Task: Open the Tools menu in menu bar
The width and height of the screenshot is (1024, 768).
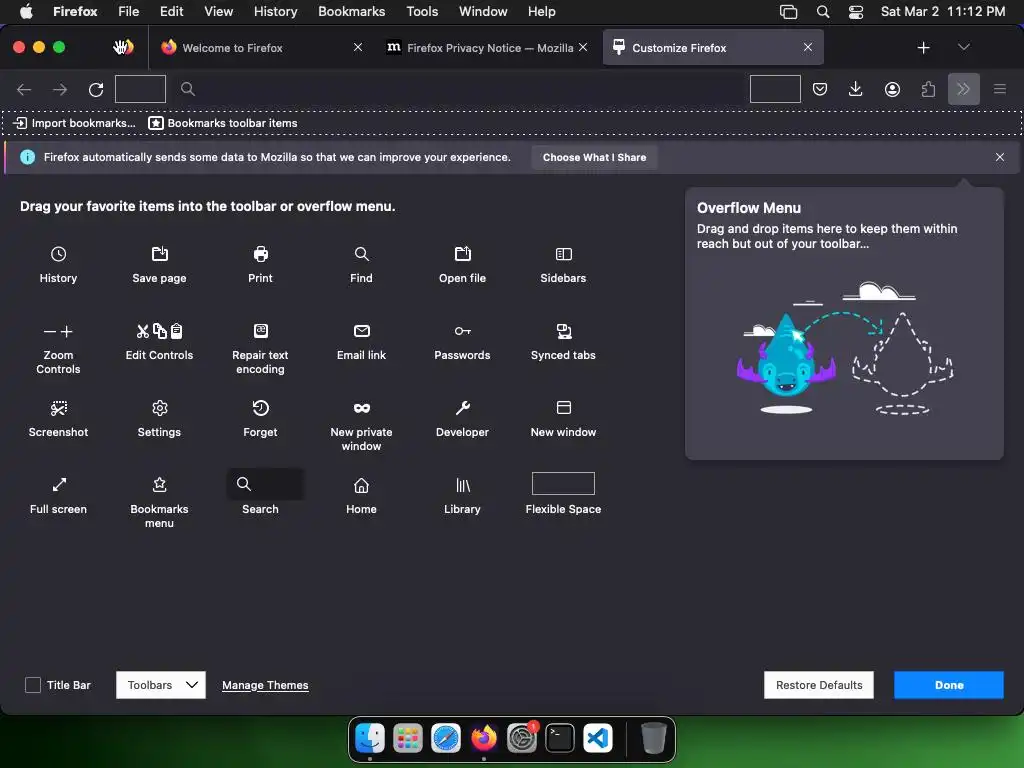Action: click(422, 11)
